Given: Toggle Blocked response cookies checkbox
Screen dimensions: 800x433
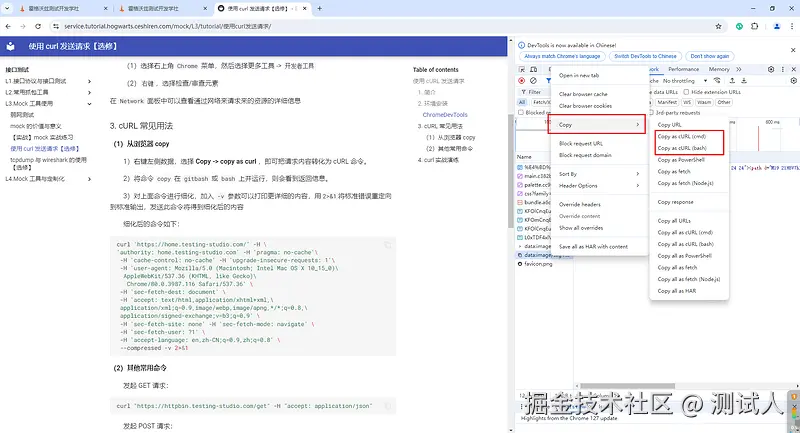Looking at the screenshot, I should pos(521,112).
